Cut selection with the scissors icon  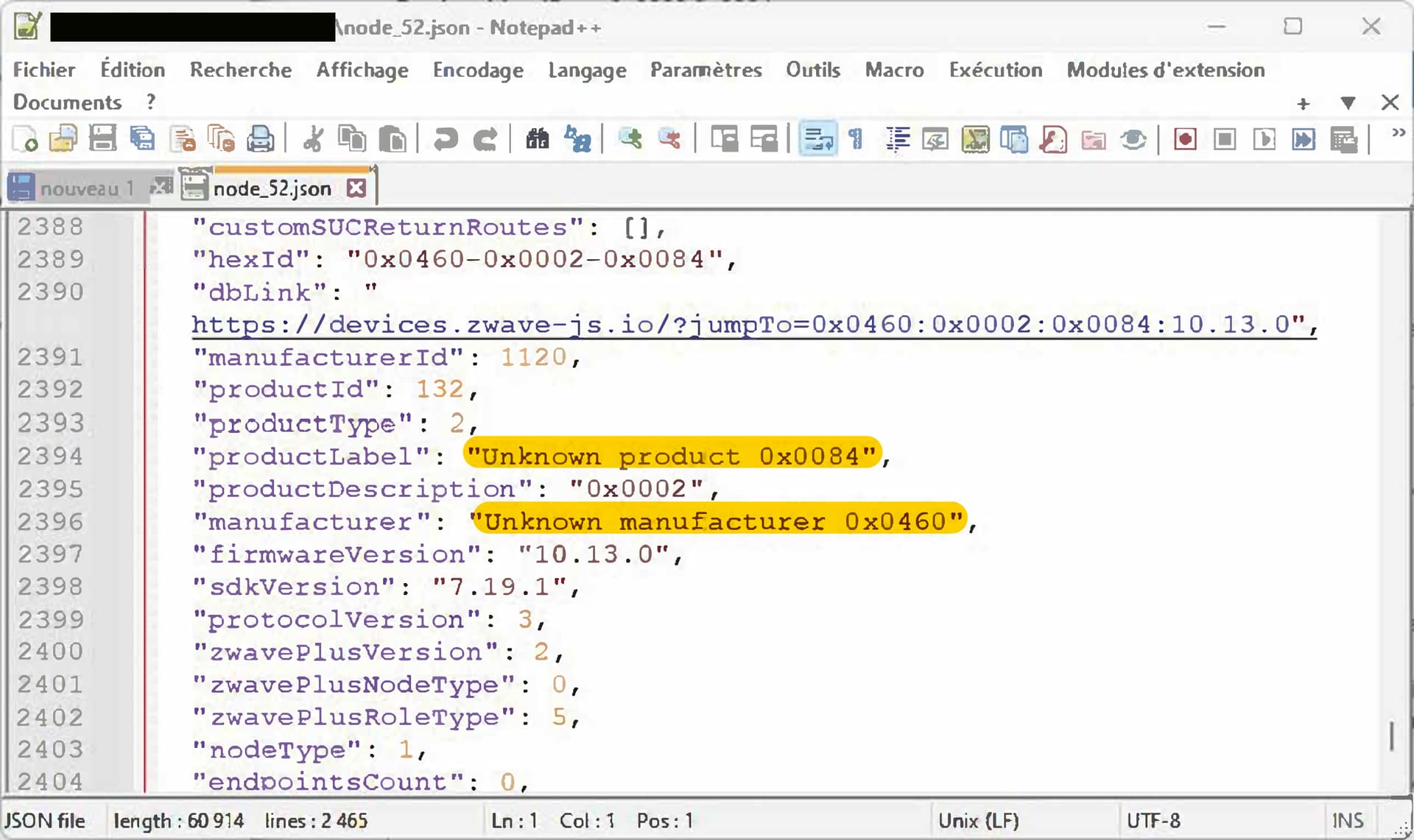coord(313,138)
